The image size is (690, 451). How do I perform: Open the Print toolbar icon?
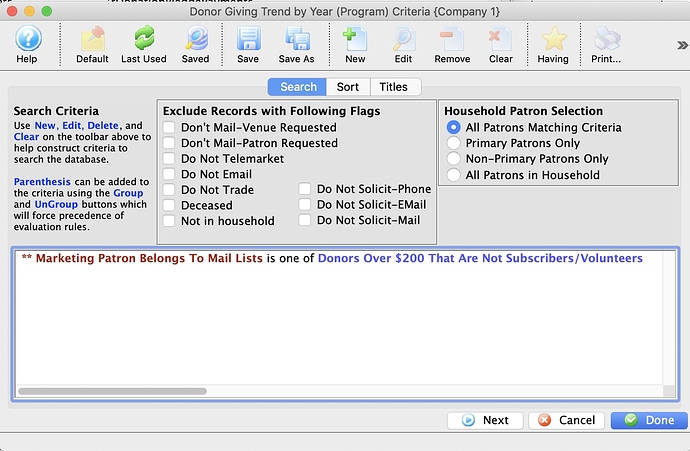[x=606, y=44]
